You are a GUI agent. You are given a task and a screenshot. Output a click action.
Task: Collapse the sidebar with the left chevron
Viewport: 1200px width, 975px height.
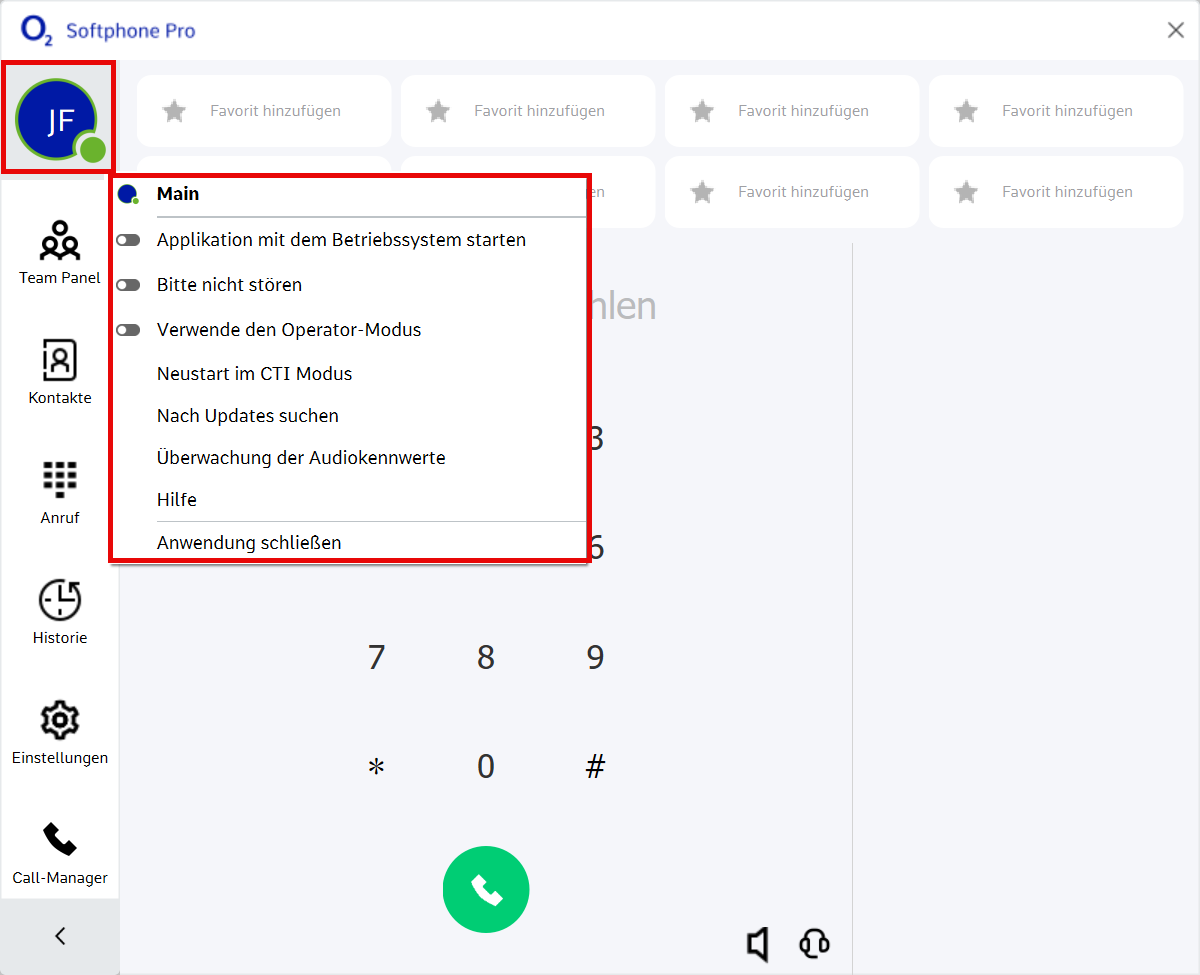(x=60, y=936)
